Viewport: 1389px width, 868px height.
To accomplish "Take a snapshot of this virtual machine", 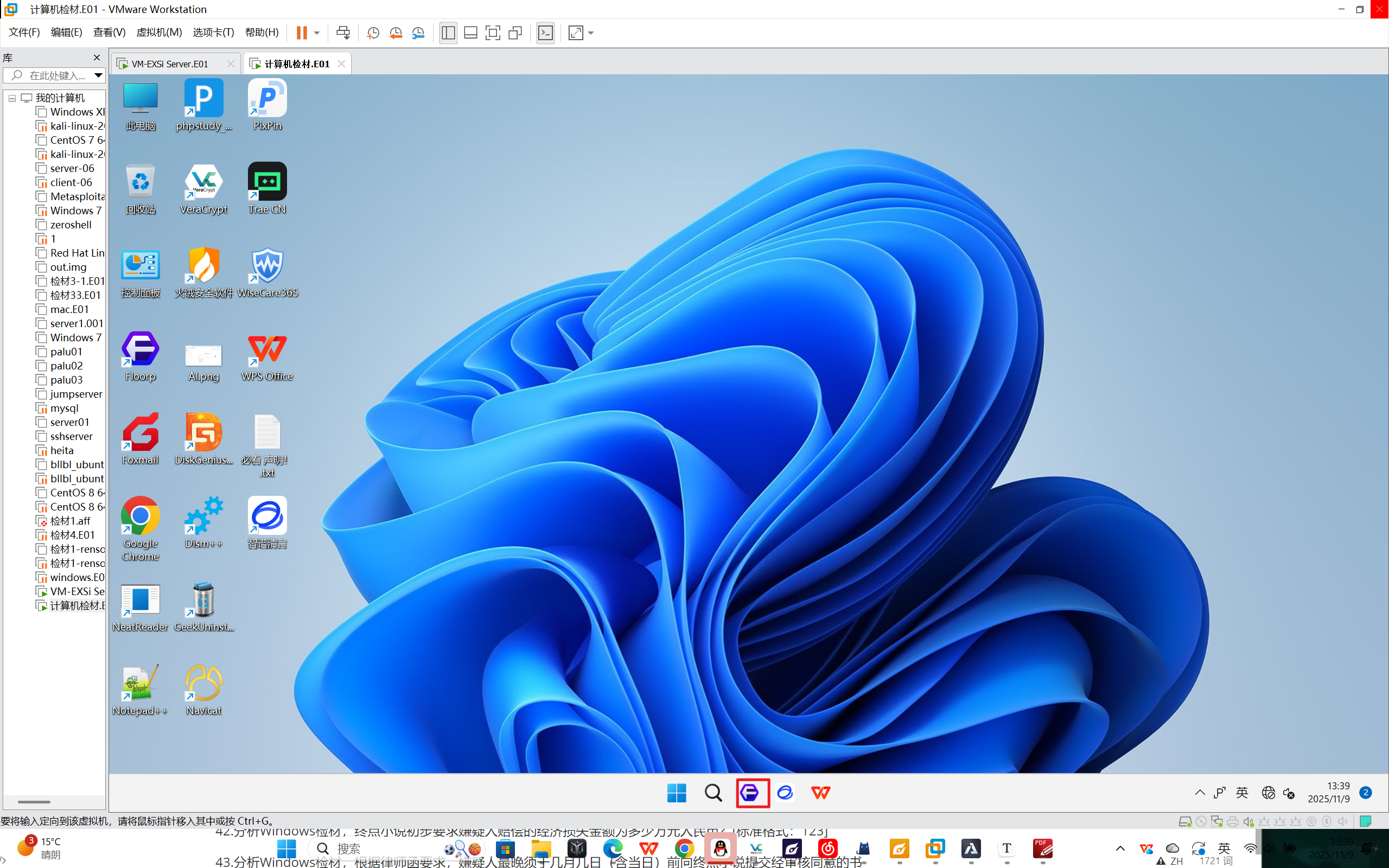I will pyautogui.click(x=373, y=33).
